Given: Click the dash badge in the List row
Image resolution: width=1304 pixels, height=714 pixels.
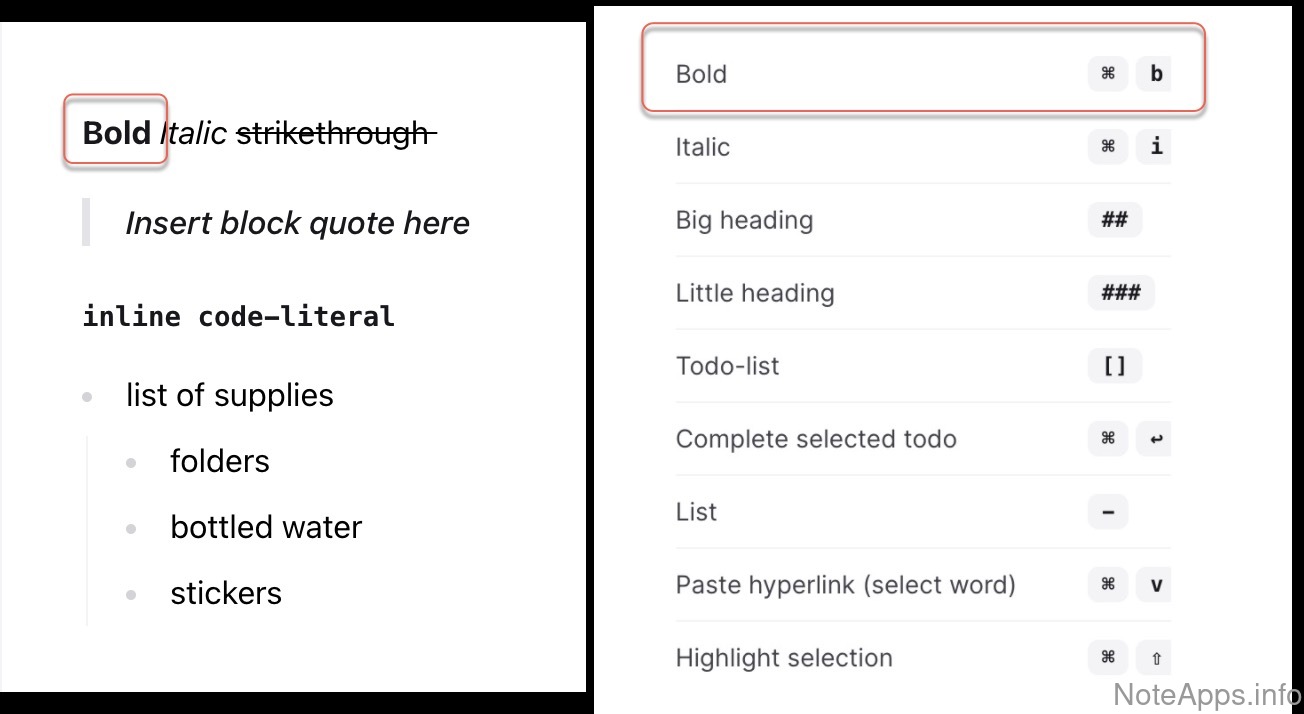Looking at the screenshot, I should [x=1107, y=512].
